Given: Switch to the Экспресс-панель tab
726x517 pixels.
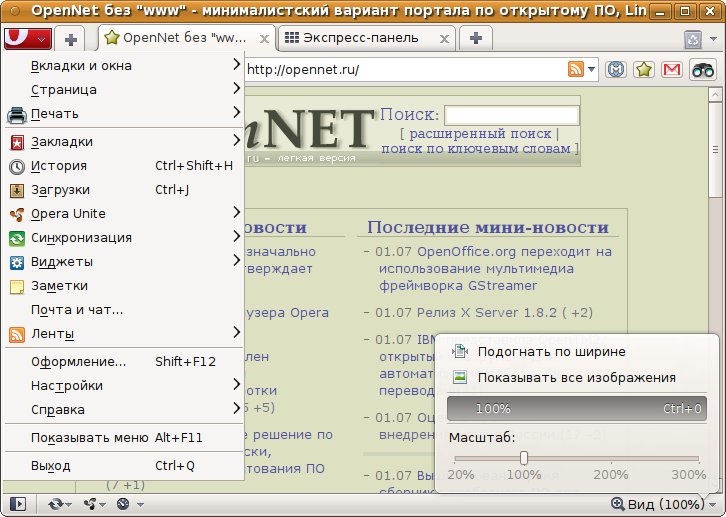Looking at the screenshot, I should point(366,38).
